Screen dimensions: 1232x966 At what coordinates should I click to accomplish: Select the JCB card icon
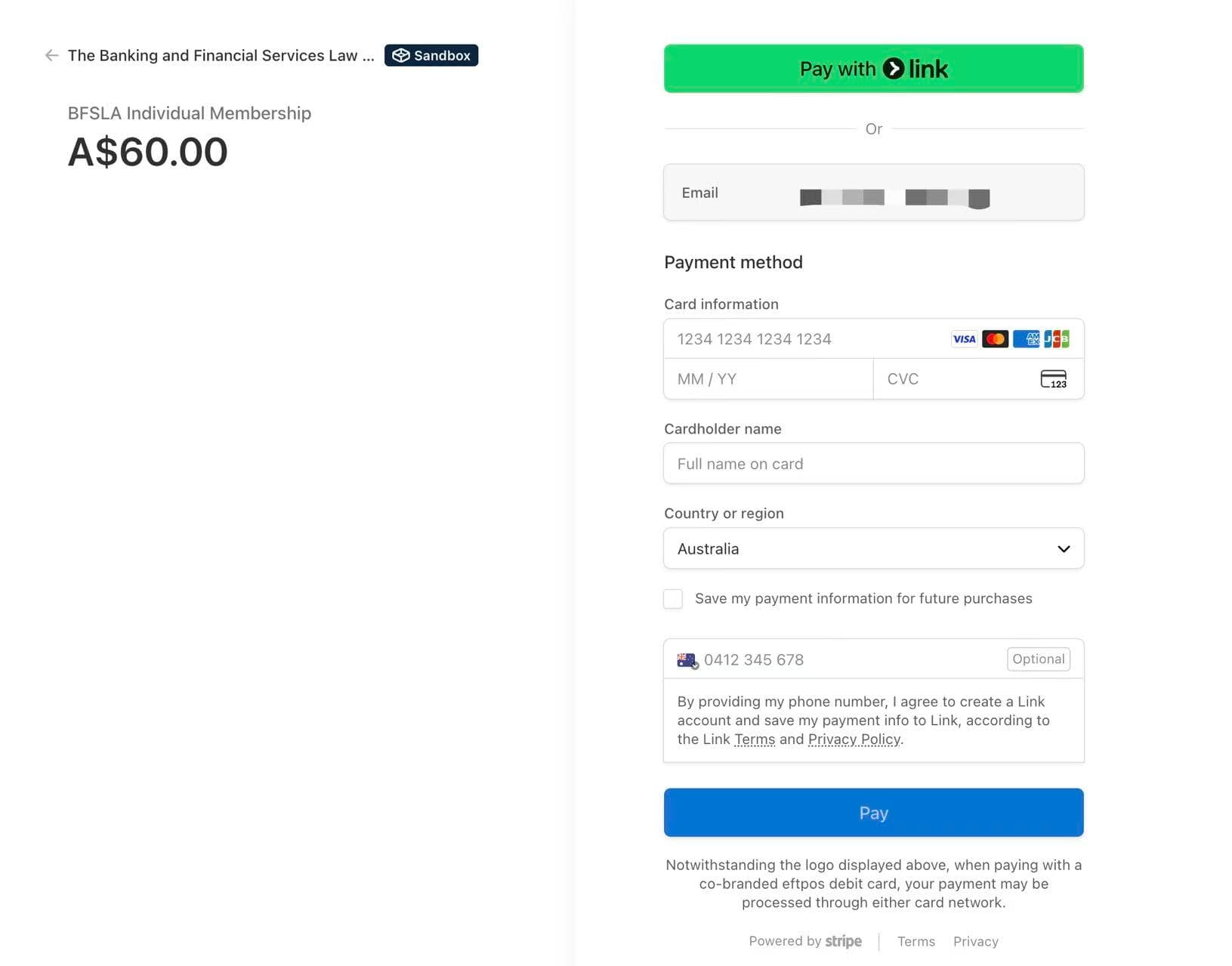pos(1058,338)
